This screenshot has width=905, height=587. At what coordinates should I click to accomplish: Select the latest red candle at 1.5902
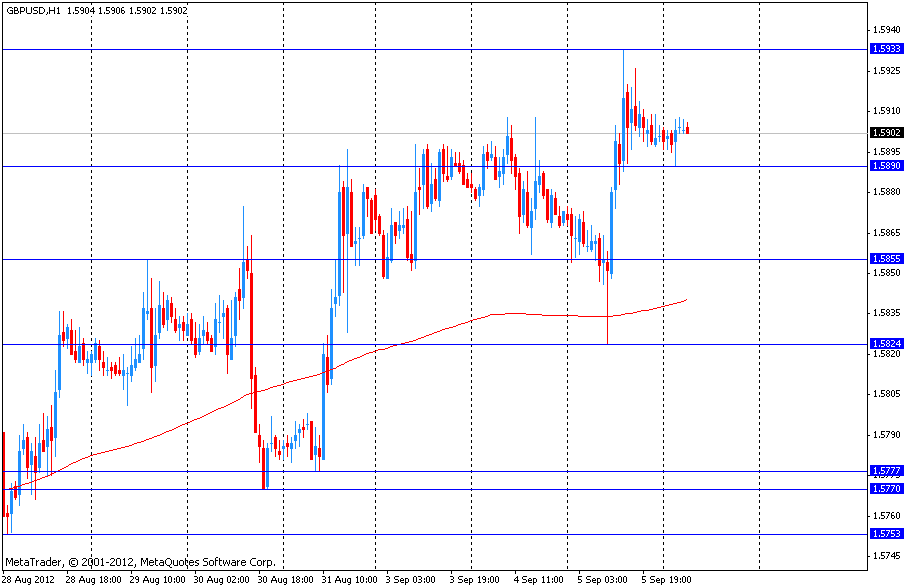(x=687, y=130)
